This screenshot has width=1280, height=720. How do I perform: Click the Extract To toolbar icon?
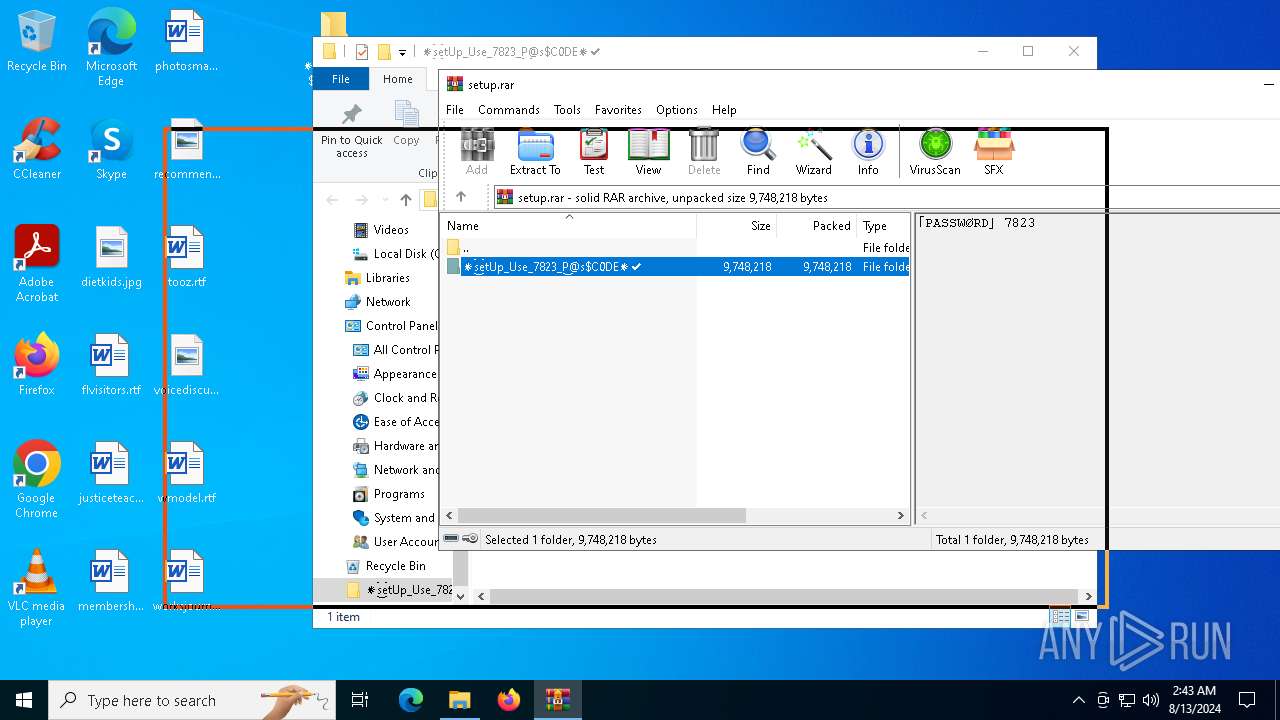pyautogui.click(x=535, y=152)
